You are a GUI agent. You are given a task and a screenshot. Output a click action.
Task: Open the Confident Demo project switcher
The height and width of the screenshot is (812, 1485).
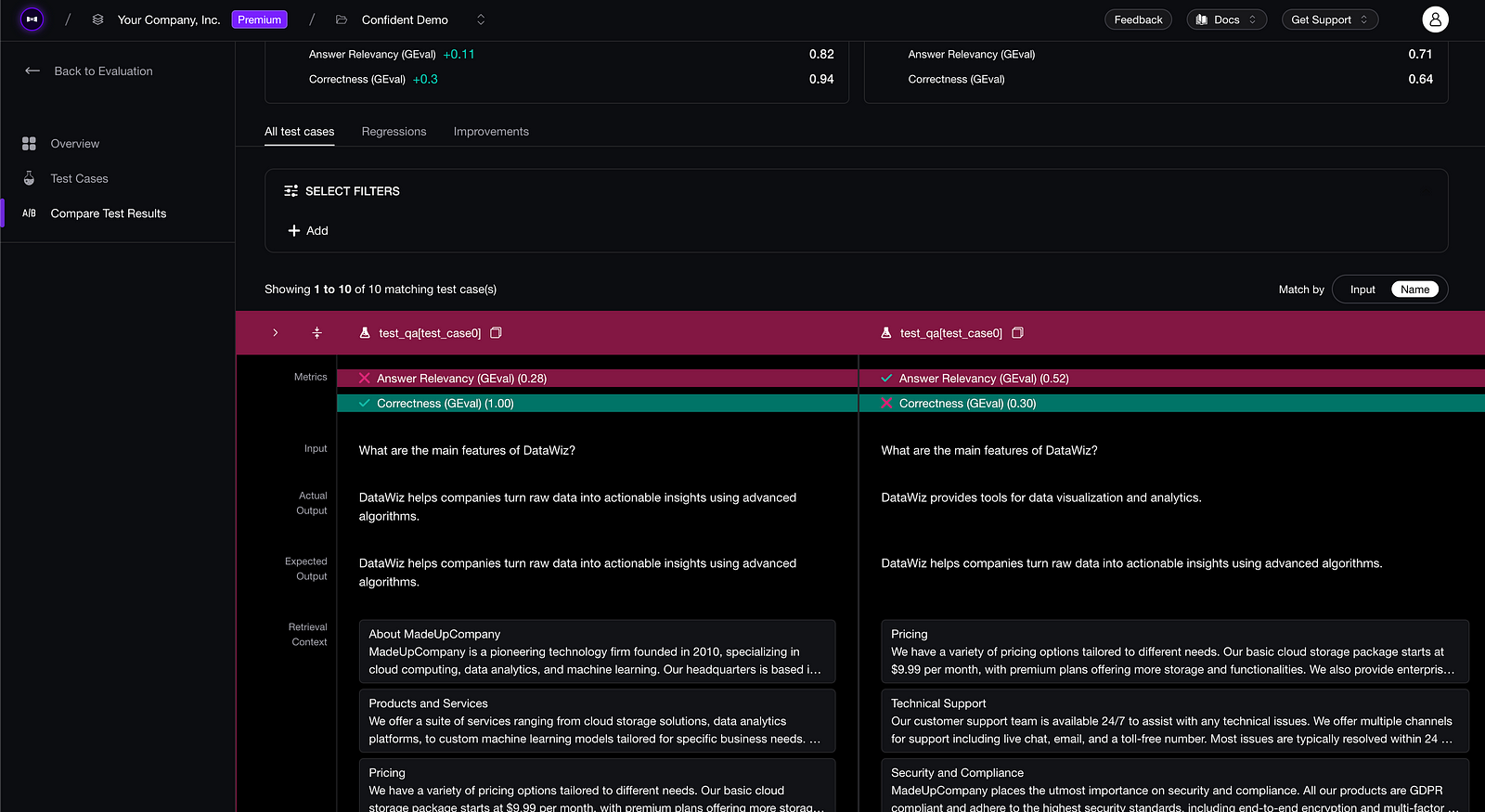coord(480,19)
